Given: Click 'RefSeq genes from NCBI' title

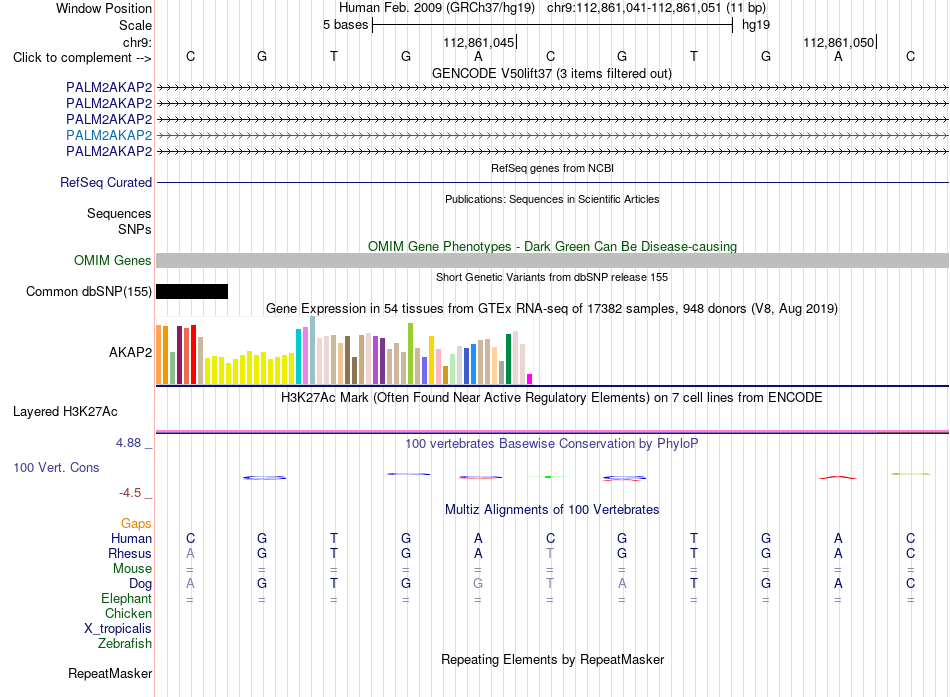Looking at the screenshot, I should (552, 168).
